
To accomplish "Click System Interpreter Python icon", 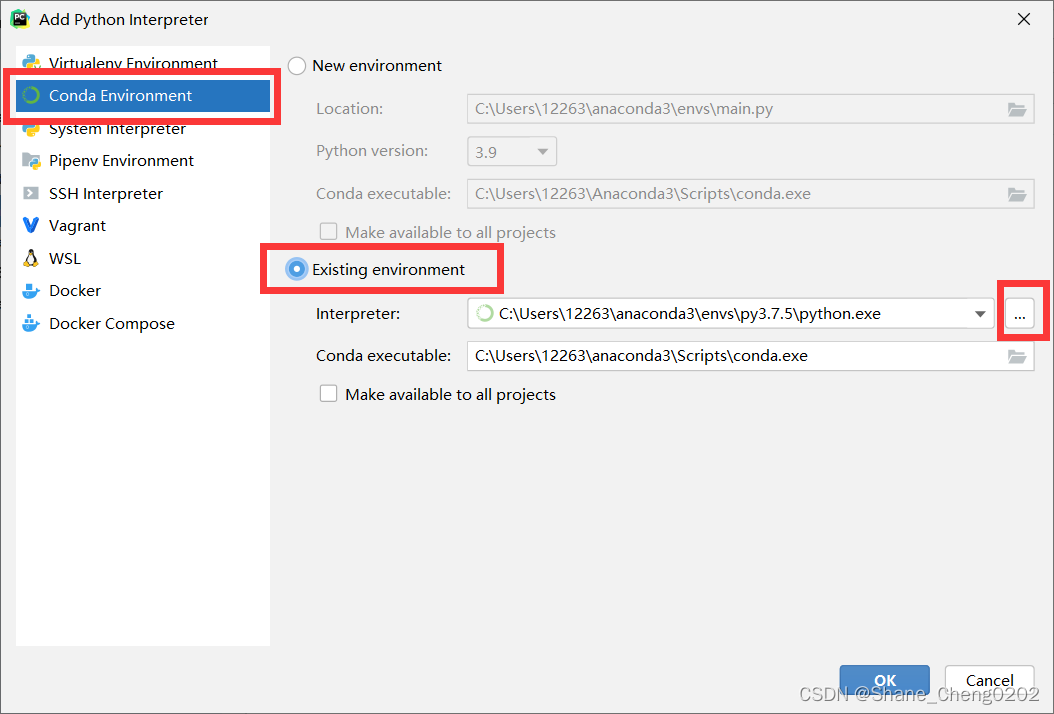I will point(31,128).
